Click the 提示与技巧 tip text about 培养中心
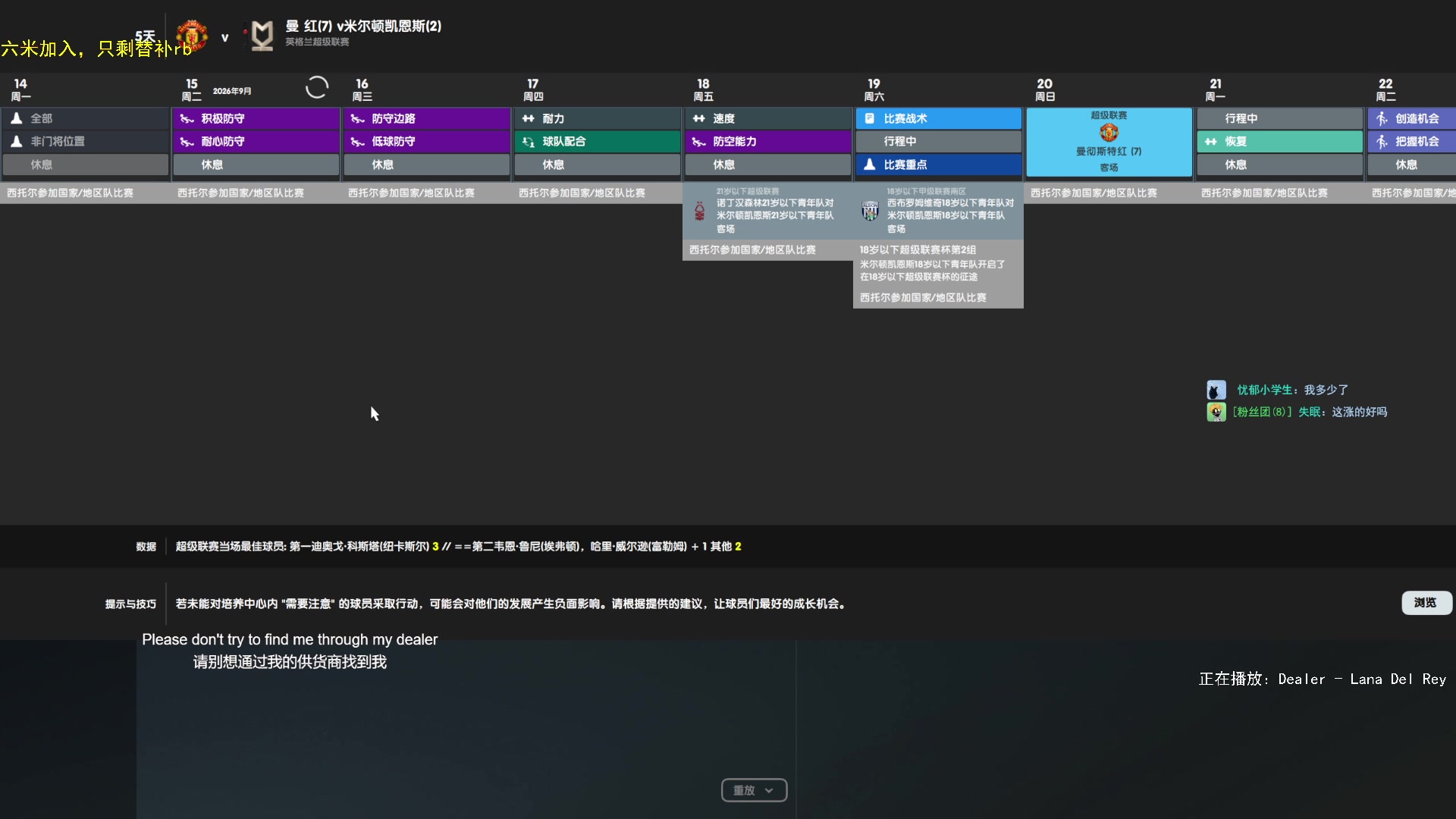The image size is (1456, 819). click(512, 604)
